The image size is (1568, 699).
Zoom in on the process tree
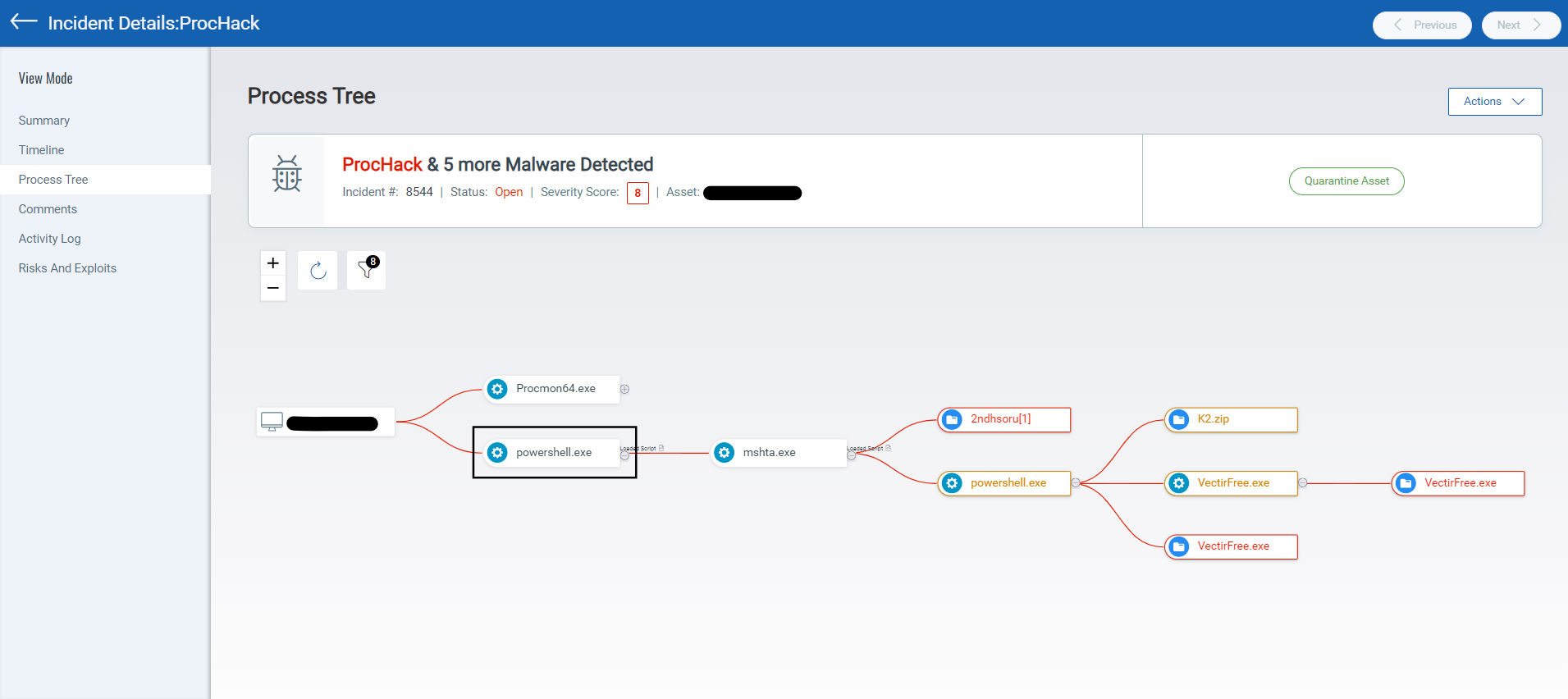coord(273,263)
